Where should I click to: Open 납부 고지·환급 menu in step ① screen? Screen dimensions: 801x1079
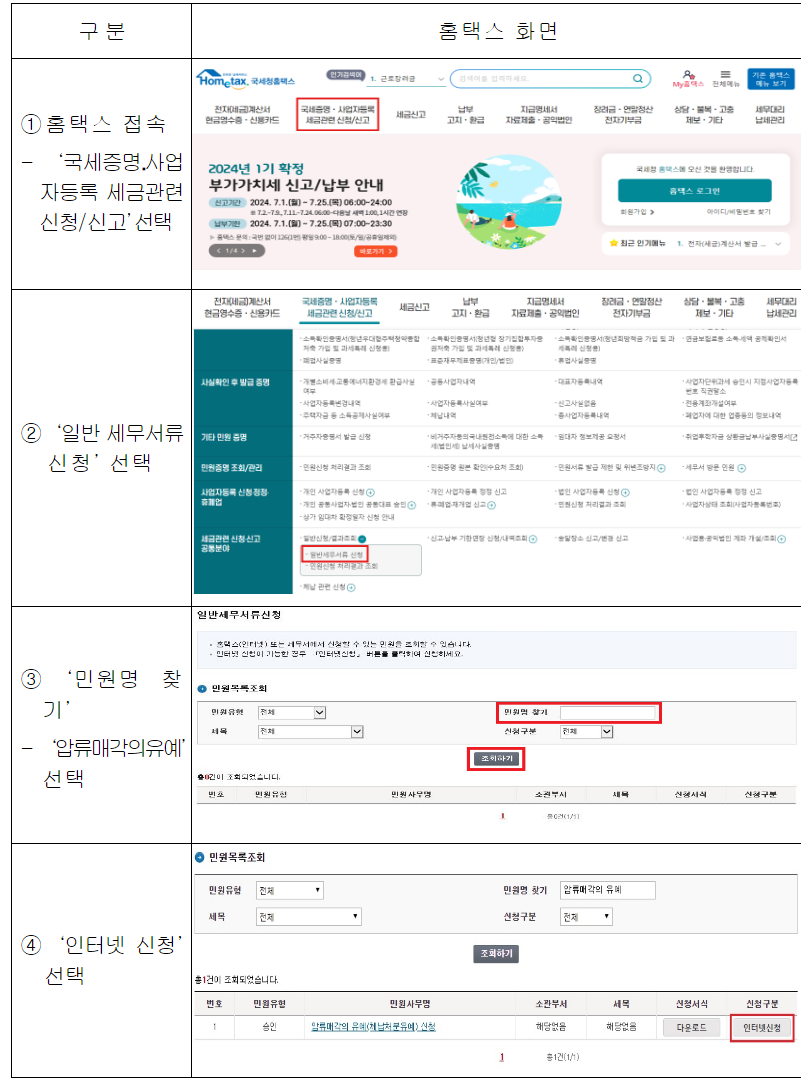(x=465, y=115)
